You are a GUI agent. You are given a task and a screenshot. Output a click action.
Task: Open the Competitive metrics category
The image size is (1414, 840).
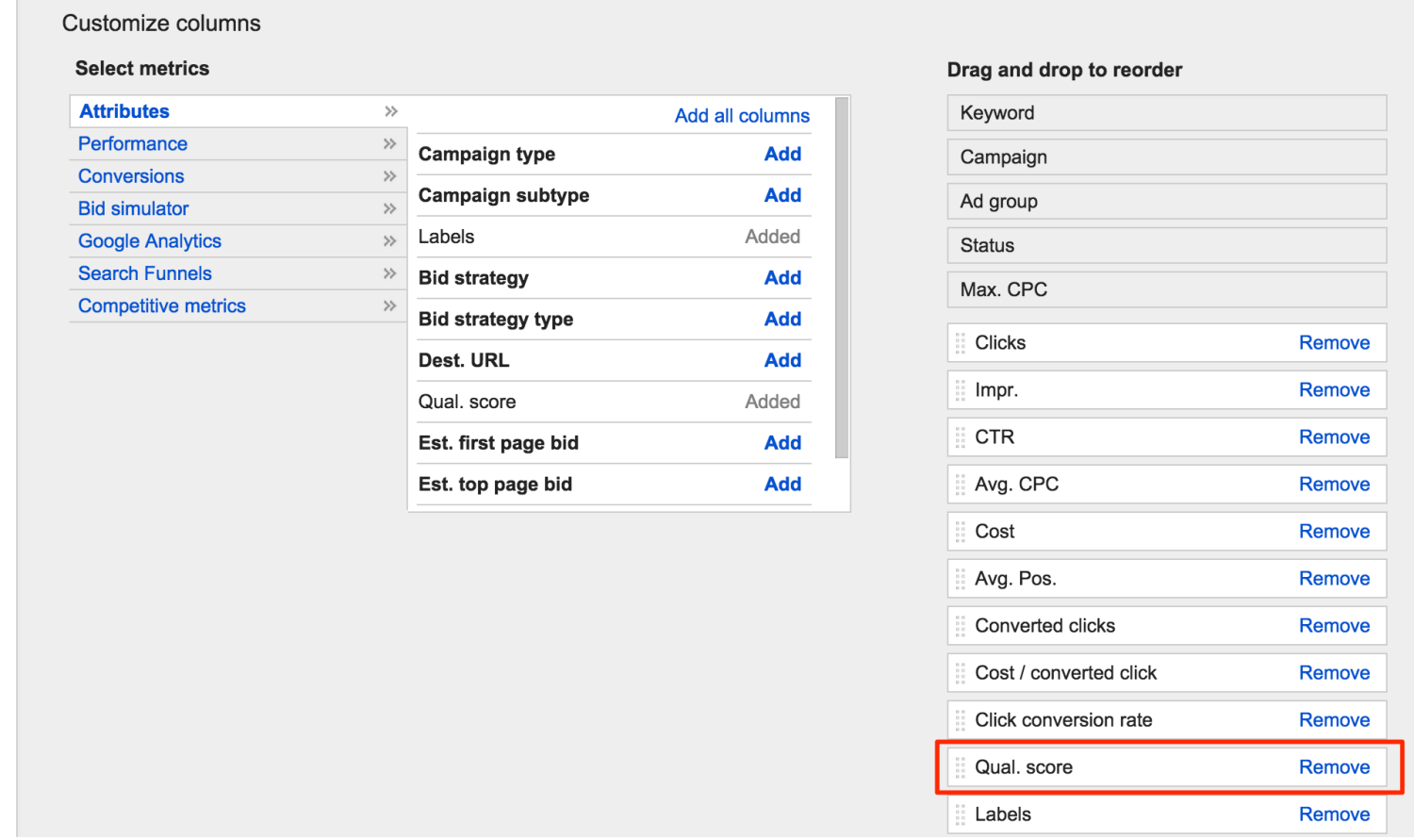pos(162,306)
